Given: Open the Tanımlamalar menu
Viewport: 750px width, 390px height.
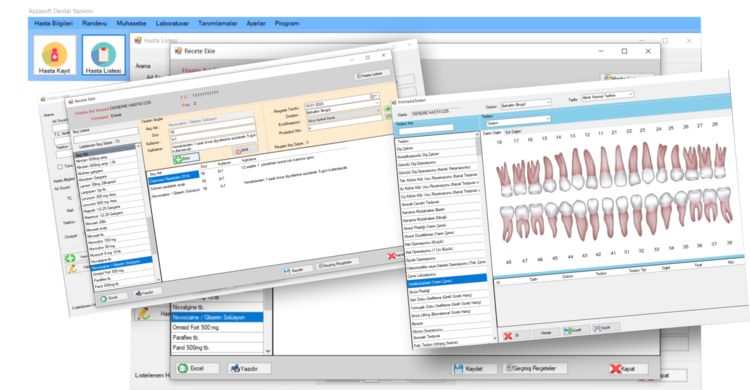Looking at the screenshot, I should 218,23.
